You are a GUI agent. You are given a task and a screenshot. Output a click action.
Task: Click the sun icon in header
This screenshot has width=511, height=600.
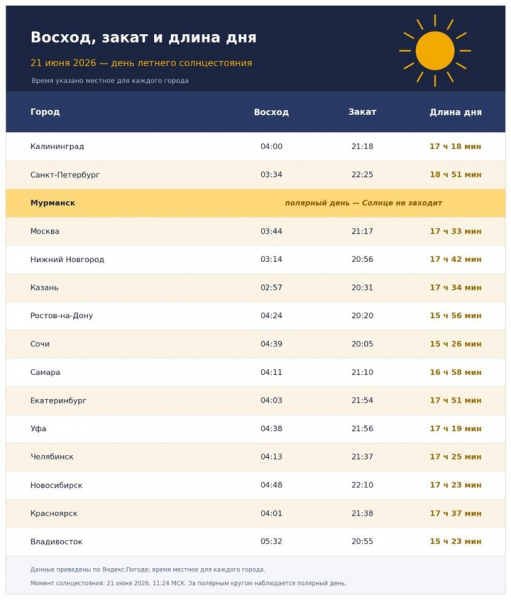(x=435, y=51)
